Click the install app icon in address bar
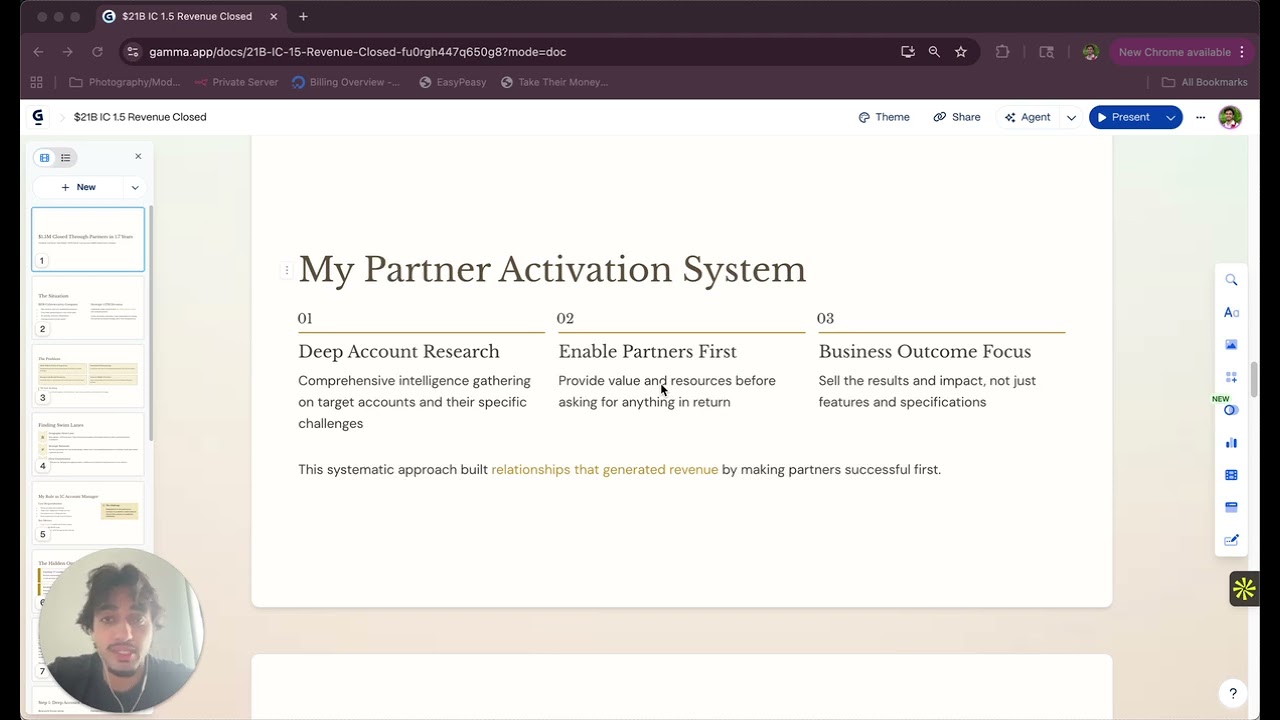 (x=908, y=52)
